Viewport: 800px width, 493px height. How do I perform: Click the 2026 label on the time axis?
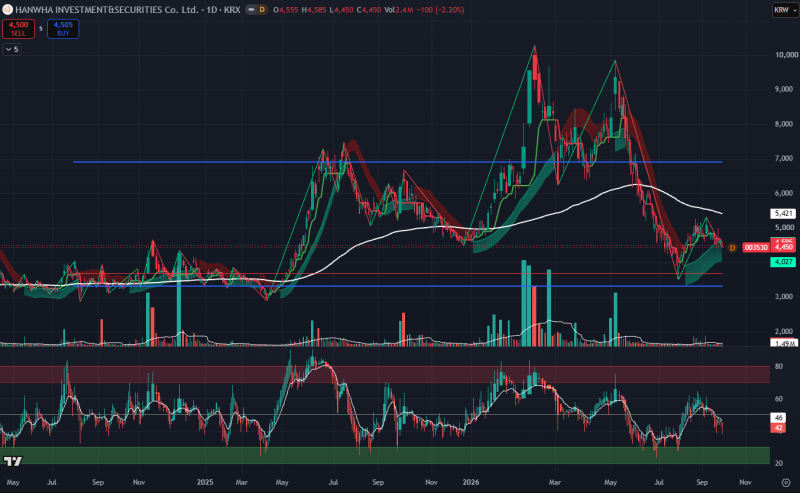pyautogui.click(x=470, y=482)
